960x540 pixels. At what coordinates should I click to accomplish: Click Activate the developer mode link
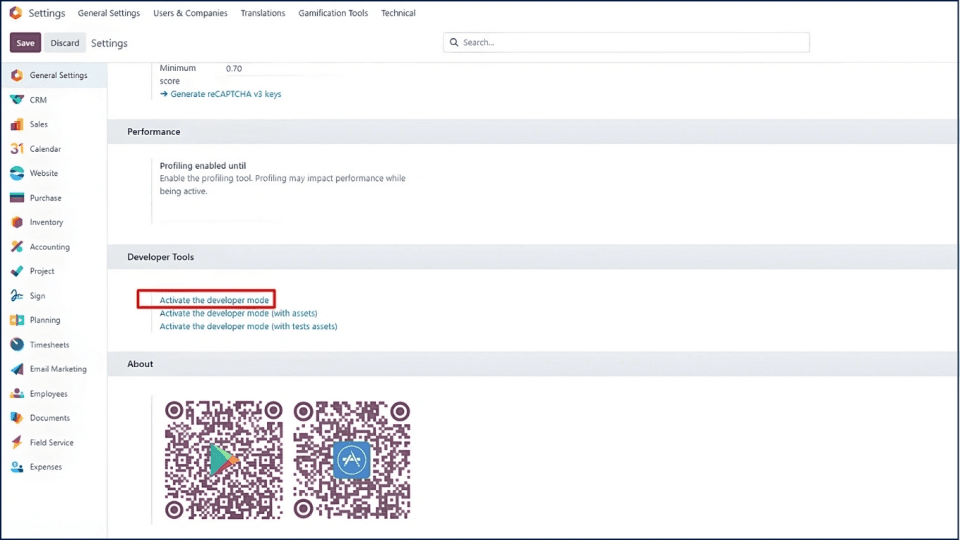coord(214,300)
